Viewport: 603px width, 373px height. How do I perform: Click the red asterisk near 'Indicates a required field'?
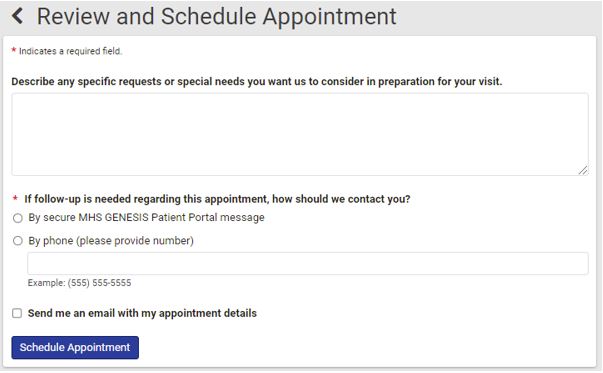14,50
